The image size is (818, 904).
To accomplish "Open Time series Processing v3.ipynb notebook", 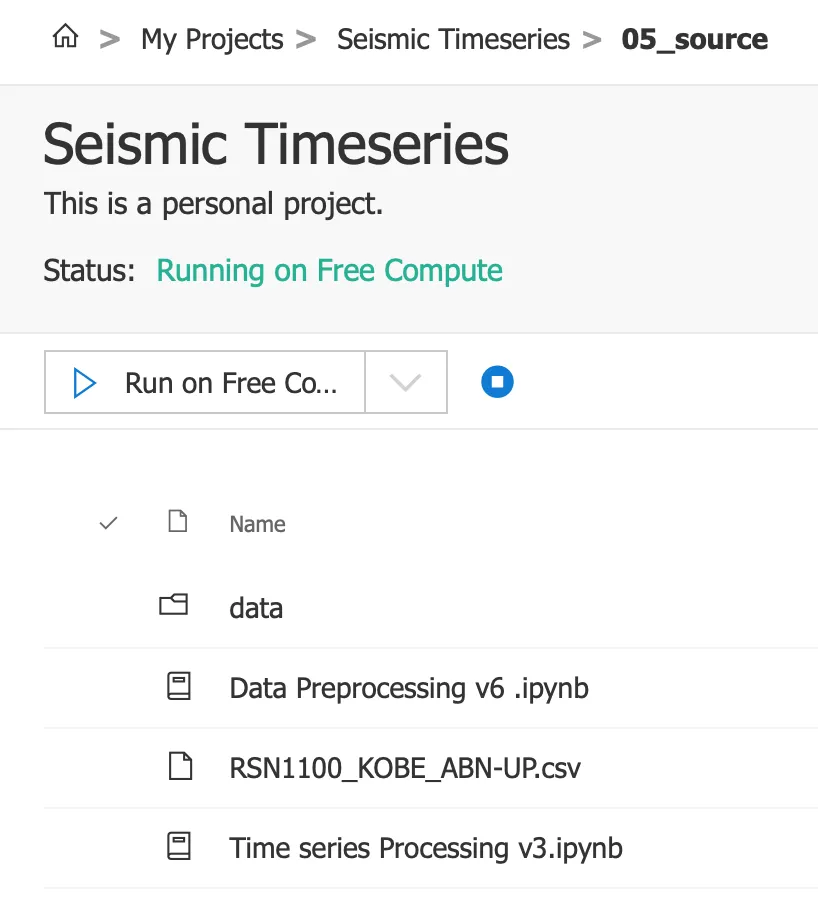I will coord(426,848).
